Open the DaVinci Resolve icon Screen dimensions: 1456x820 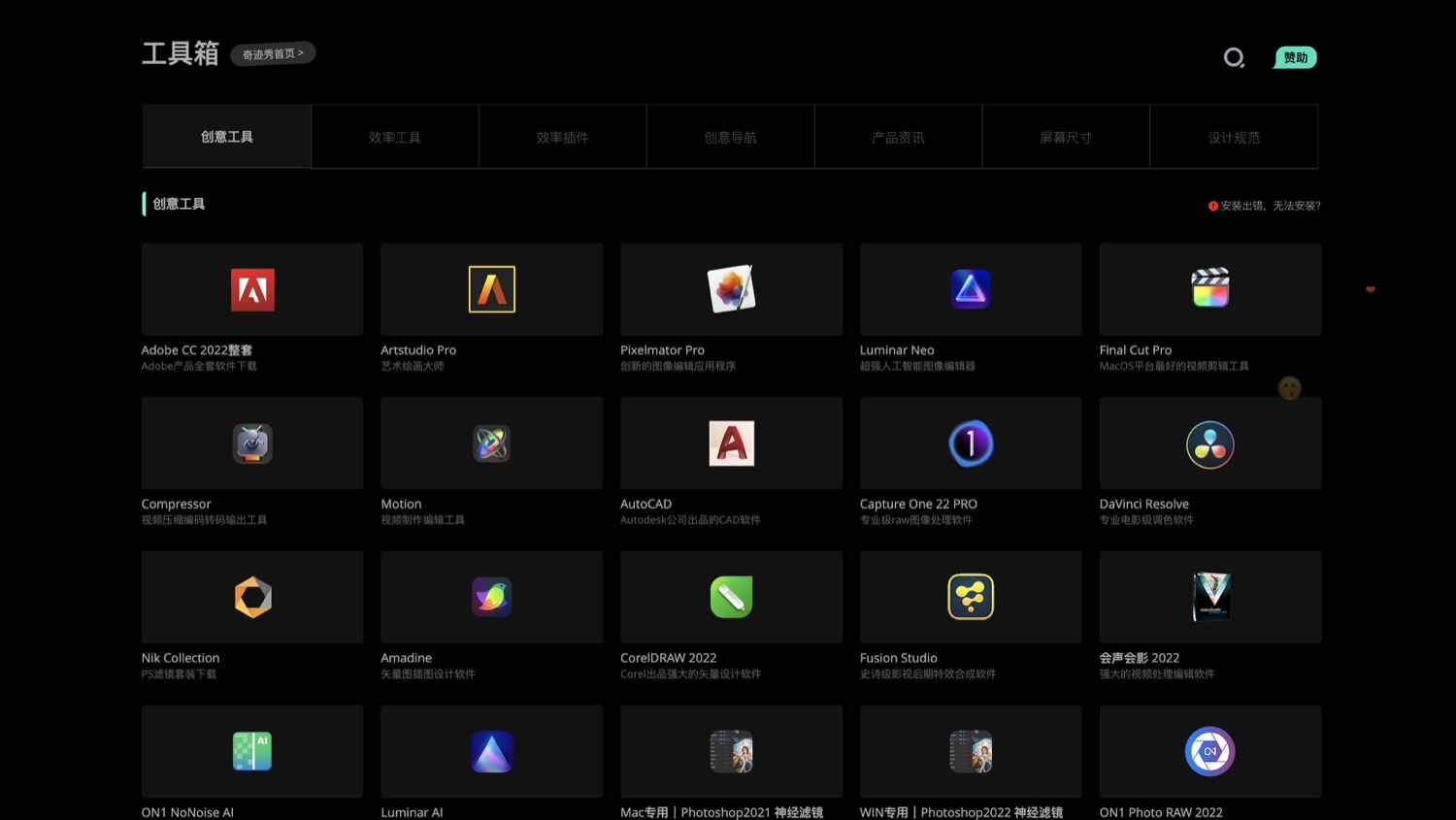pyautogui.click(x=1209, y=444)
